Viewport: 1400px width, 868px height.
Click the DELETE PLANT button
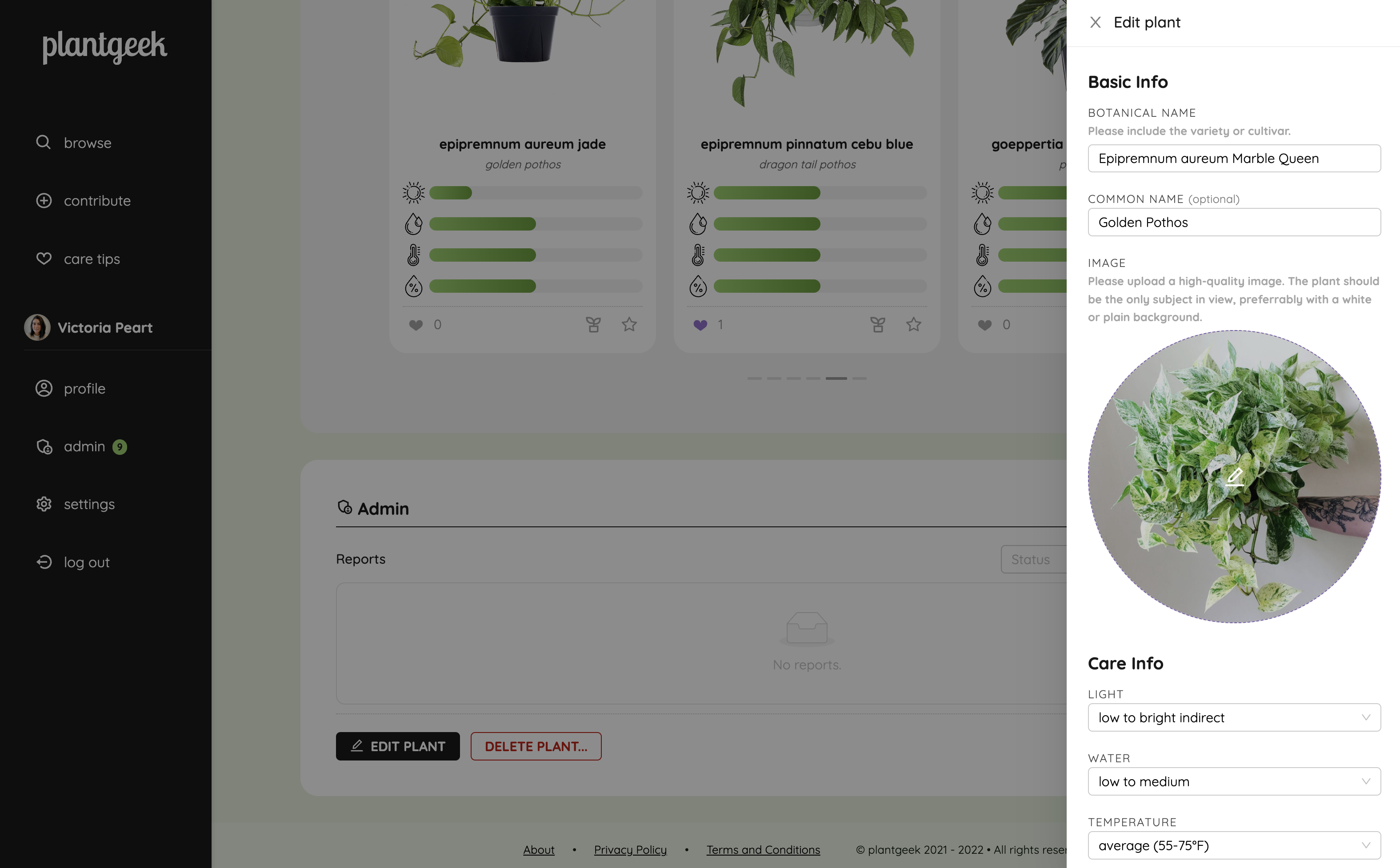click(536, 746)
